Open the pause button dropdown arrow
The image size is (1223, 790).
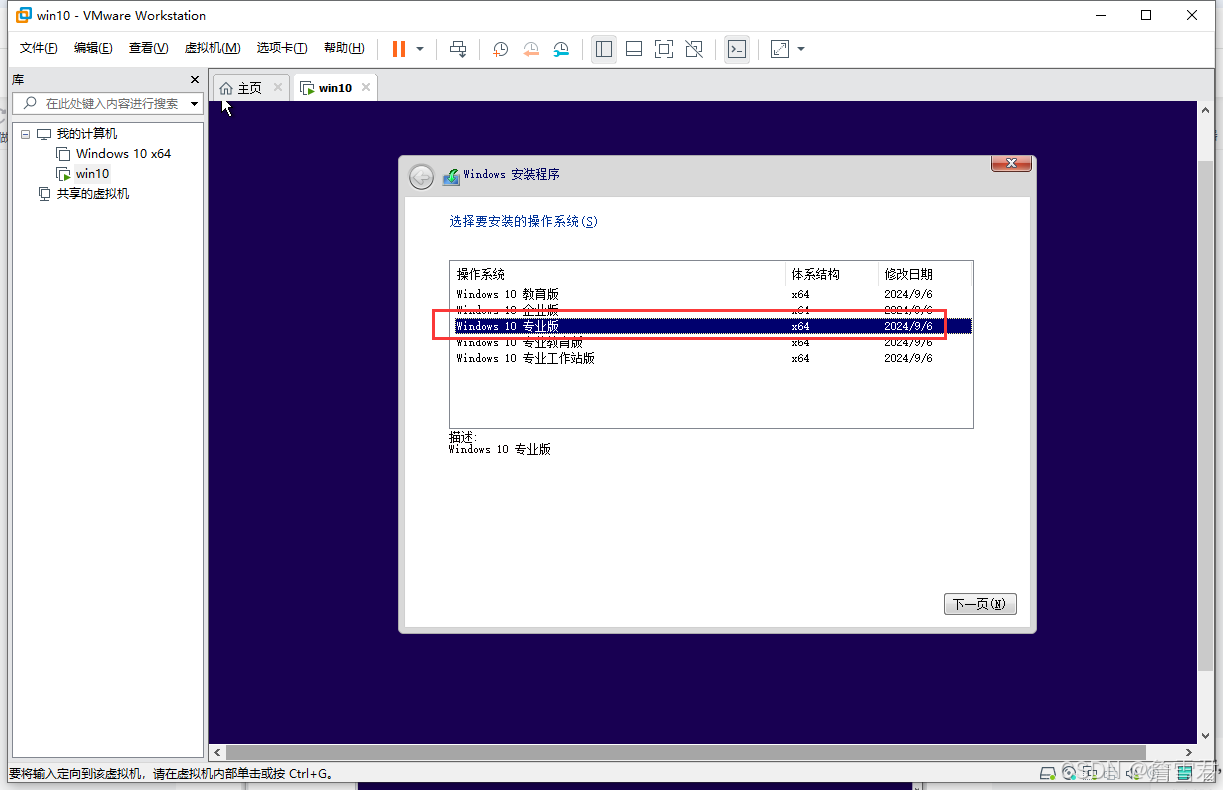(419, 48)
